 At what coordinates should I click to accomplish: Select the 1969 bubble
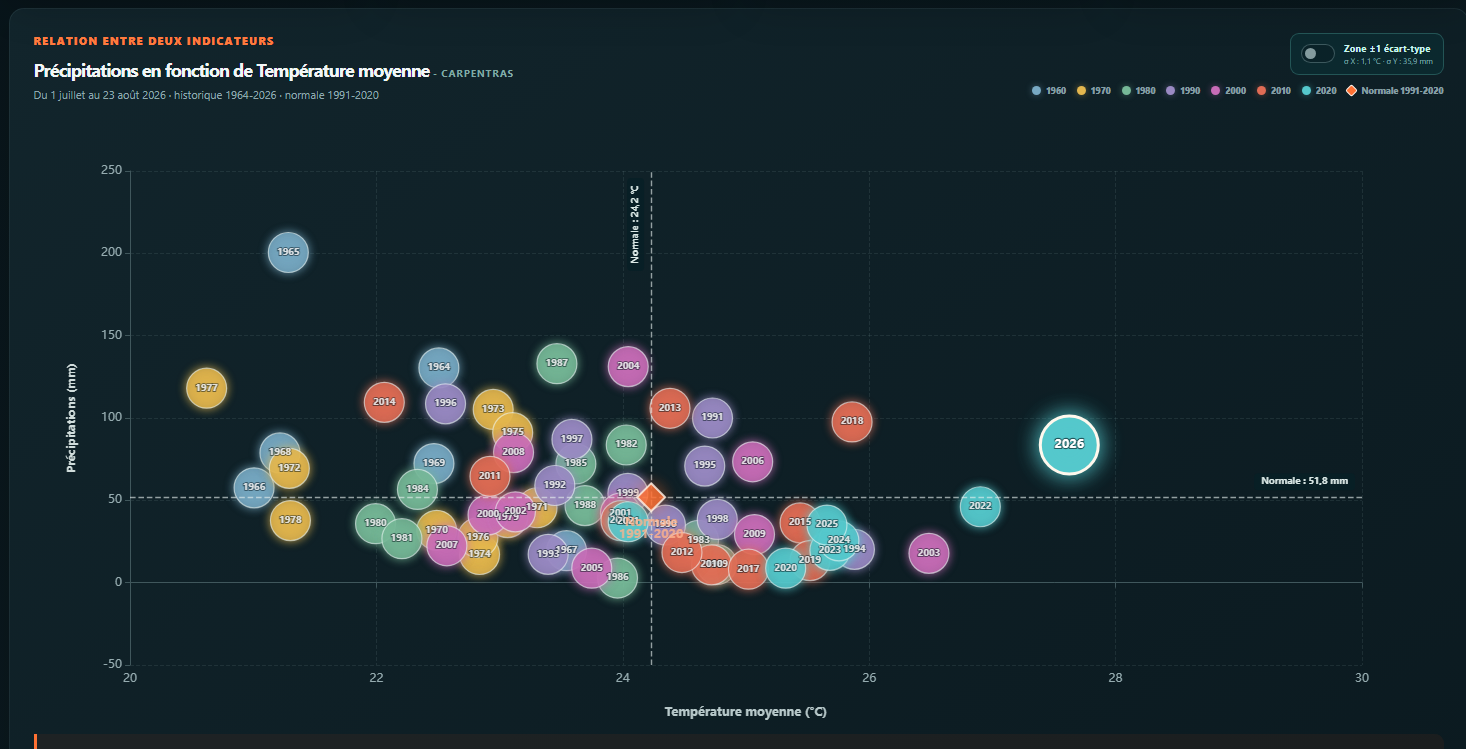pos(434,463)
